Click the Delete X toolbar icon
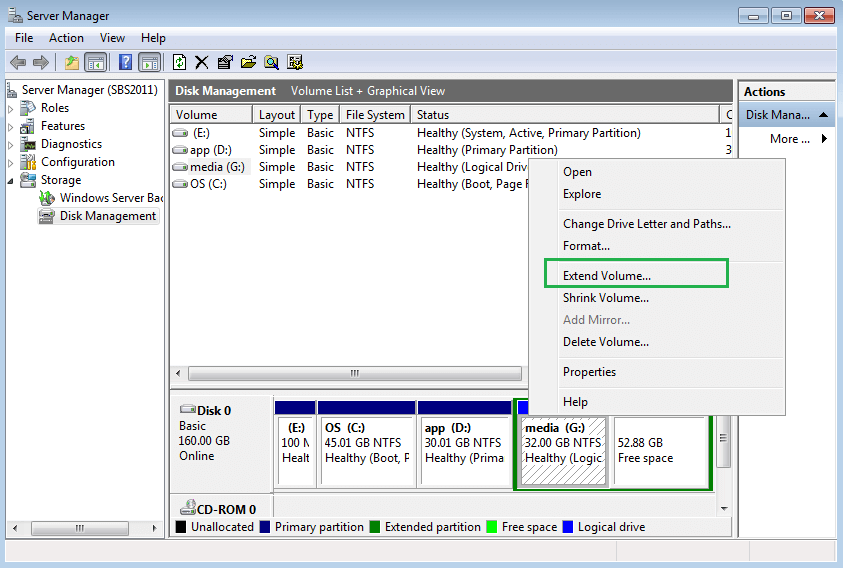843x568 pixels. (x=202, y=62)
